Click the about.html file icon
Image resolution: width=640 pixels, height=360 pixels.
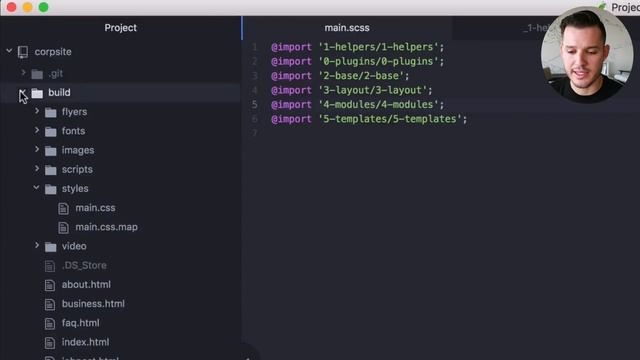point(50,285)
